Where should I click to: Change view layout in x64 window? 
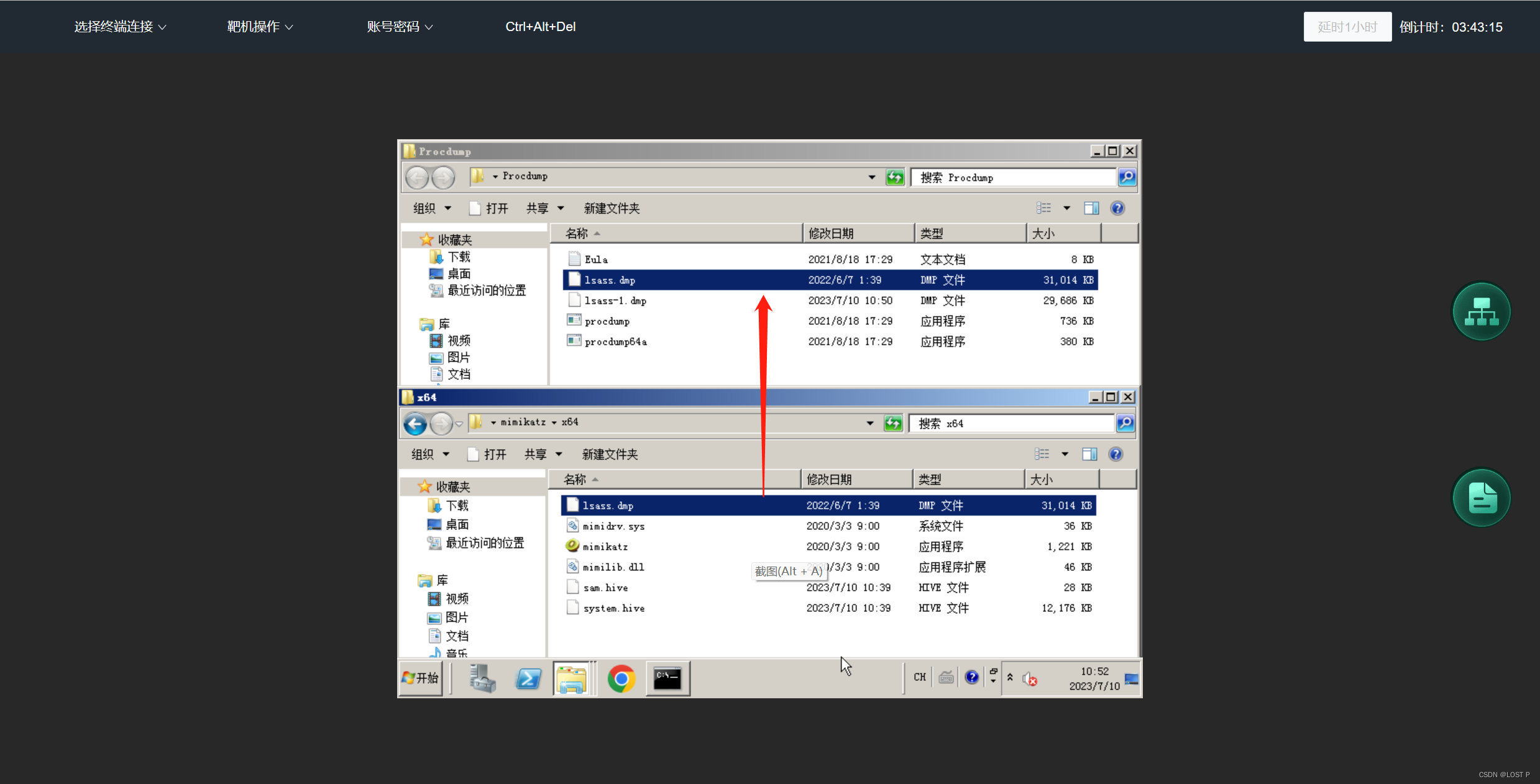tap(1042, 454)
